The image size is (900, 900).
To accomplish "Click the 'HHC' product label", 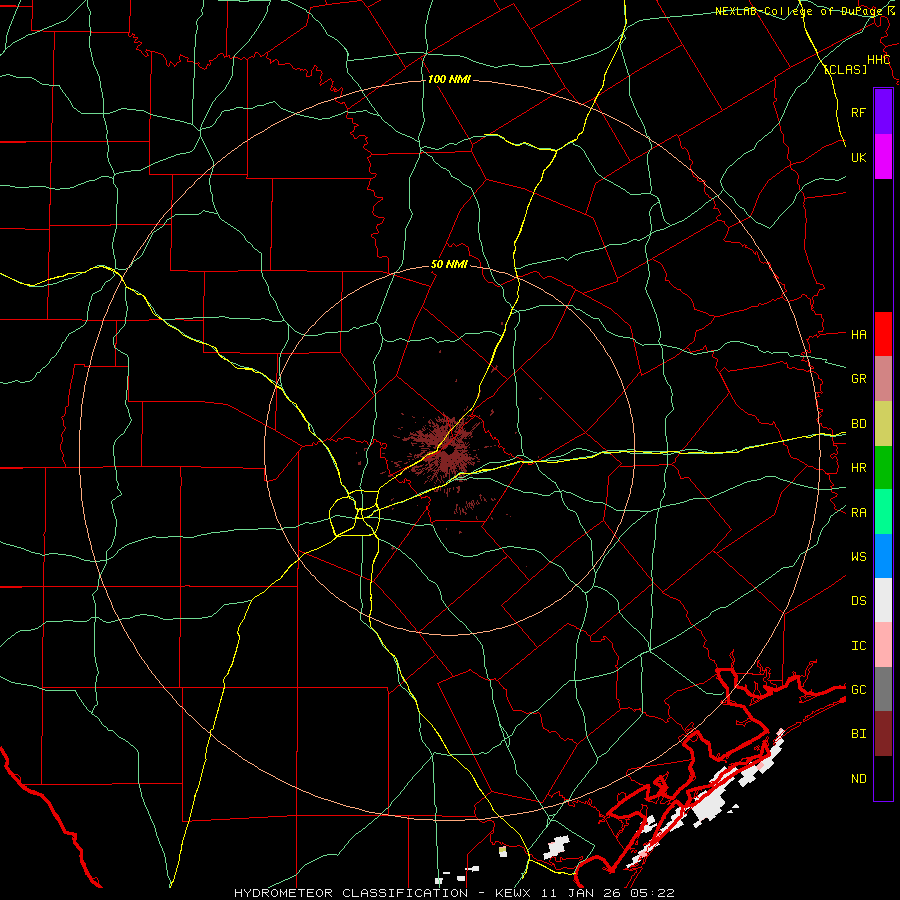I will 878,60.
